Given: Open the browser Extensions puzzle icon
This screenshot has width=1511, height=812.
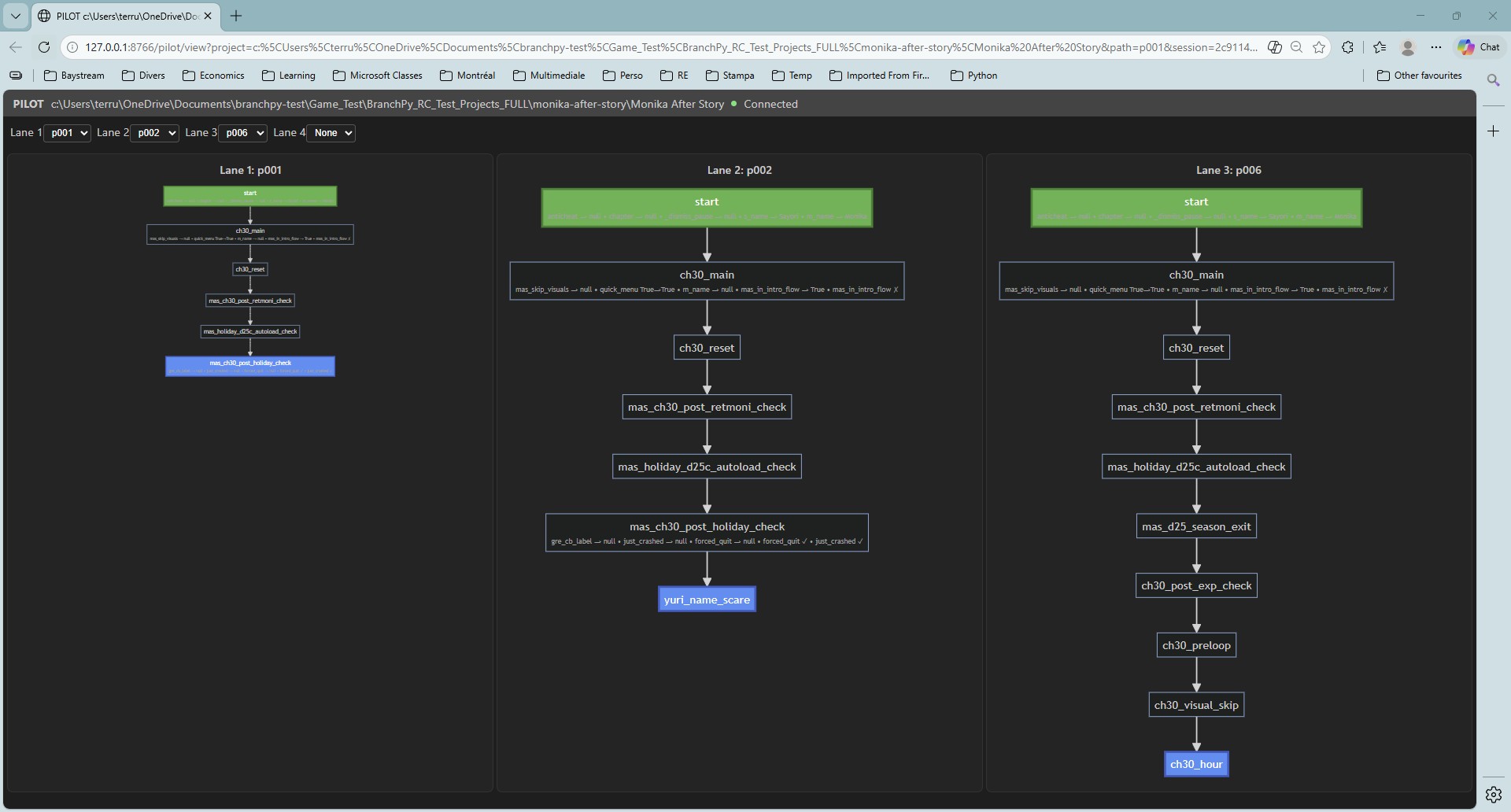Looking at the screenshot, I should (x=1347, y=47).
